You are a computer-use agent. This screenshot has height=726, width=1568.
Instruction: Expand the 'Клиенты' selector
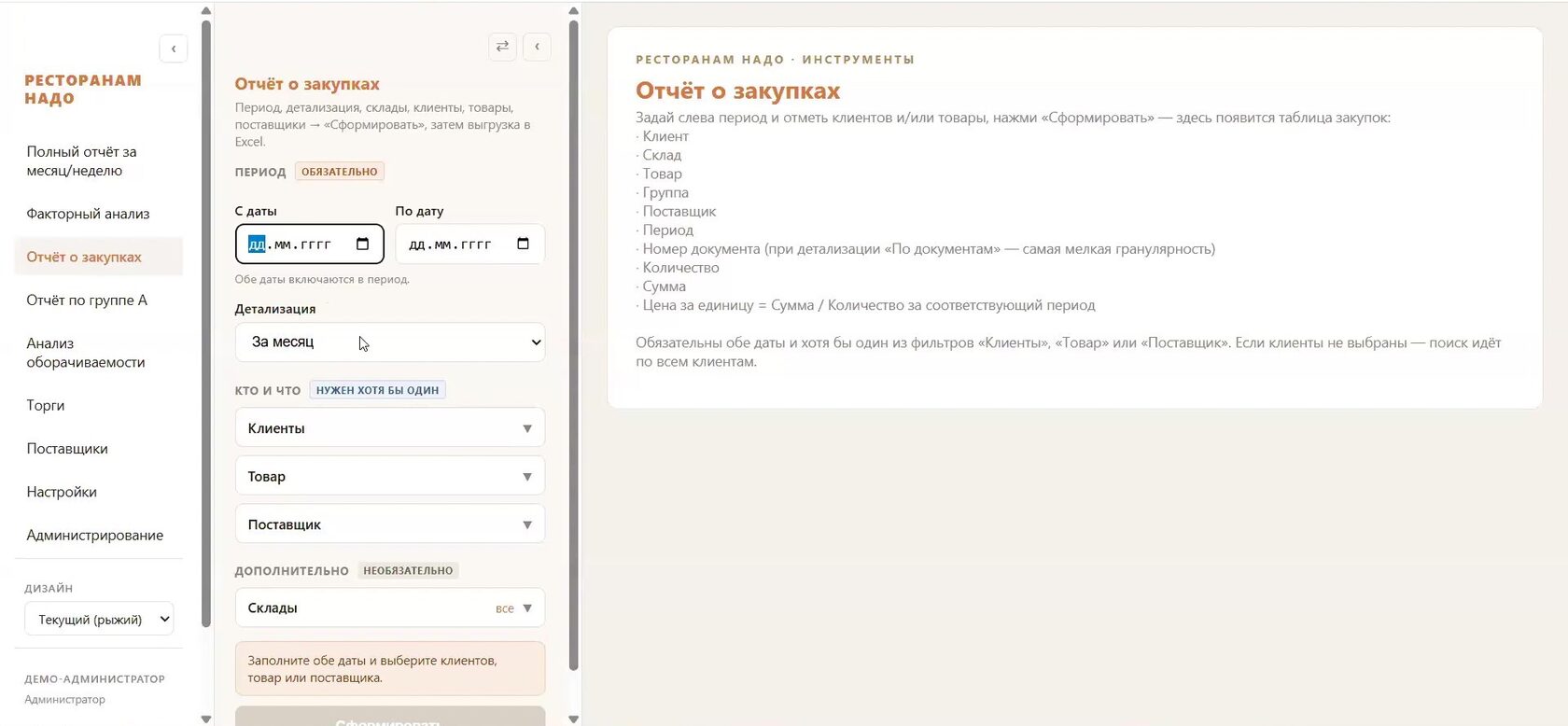pos(390,428)
